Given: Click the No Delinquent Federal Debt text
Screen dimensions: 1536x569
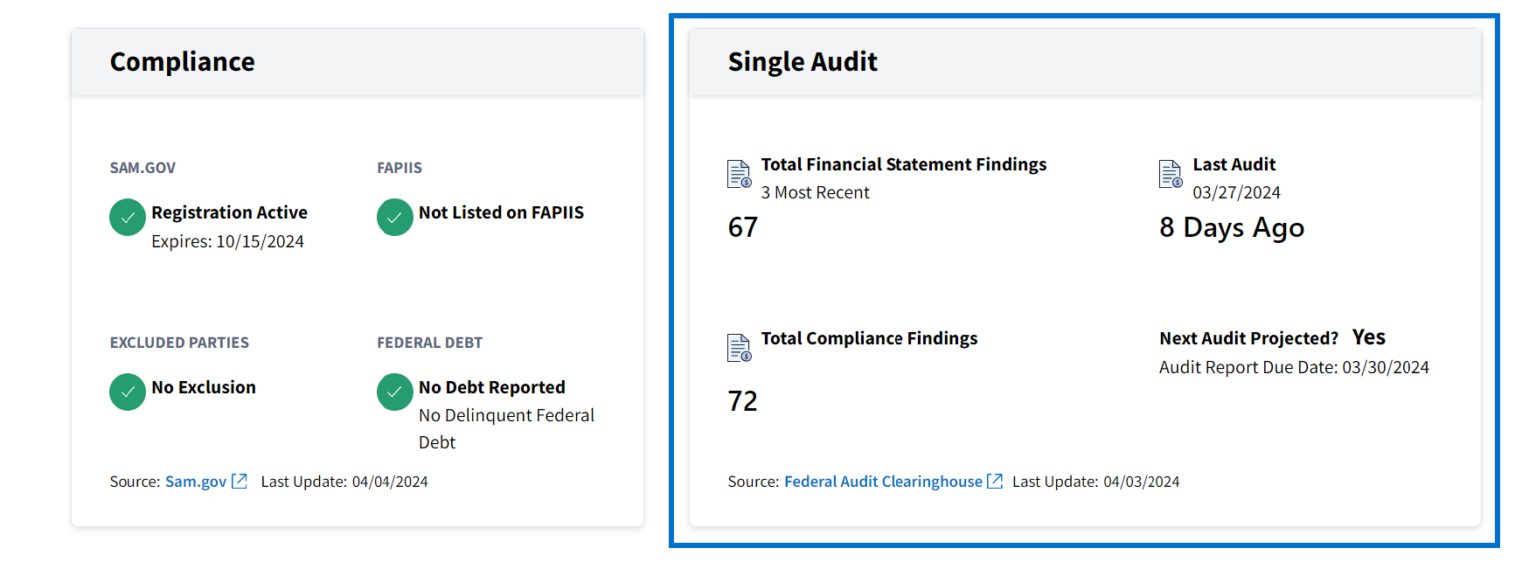Looking at the screenshot, I should (x=506, y=428).
